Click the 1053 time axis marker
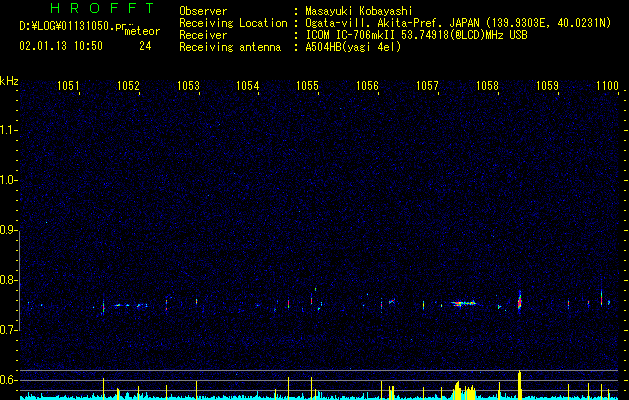 pyautogui.click(x=188, y=86)
